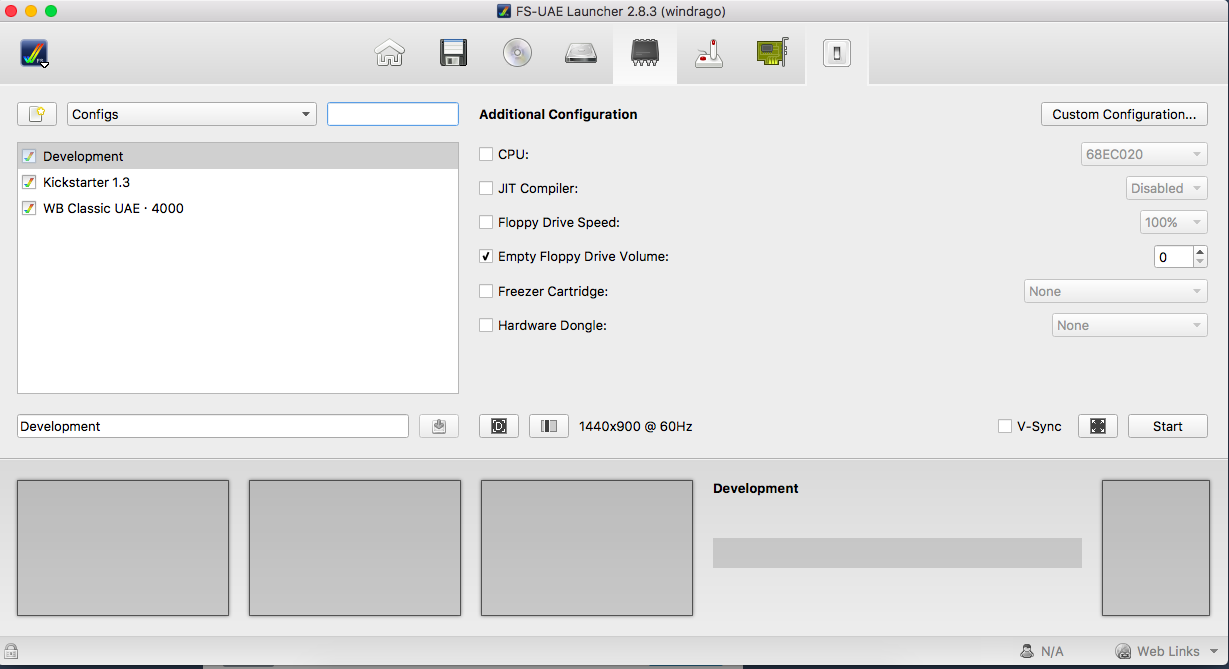The image size is (1229, 669).
Task: Decrease the floppy drive volume with down arrow
Action: 1200,263
